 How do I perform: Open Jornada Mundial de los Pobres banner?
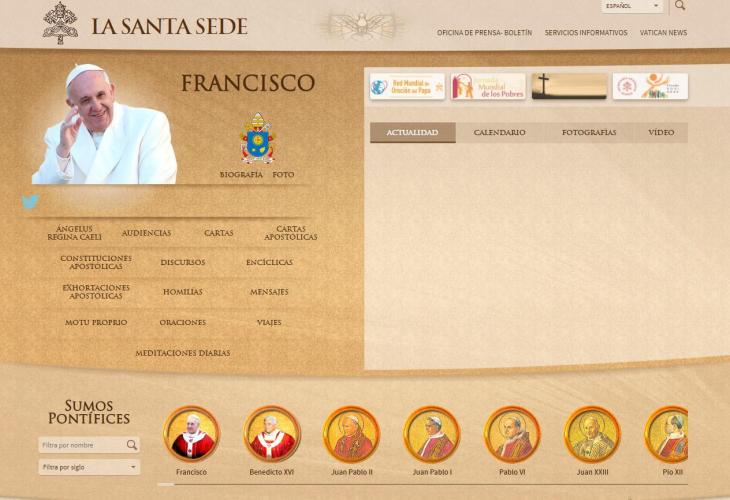point(487,86)
